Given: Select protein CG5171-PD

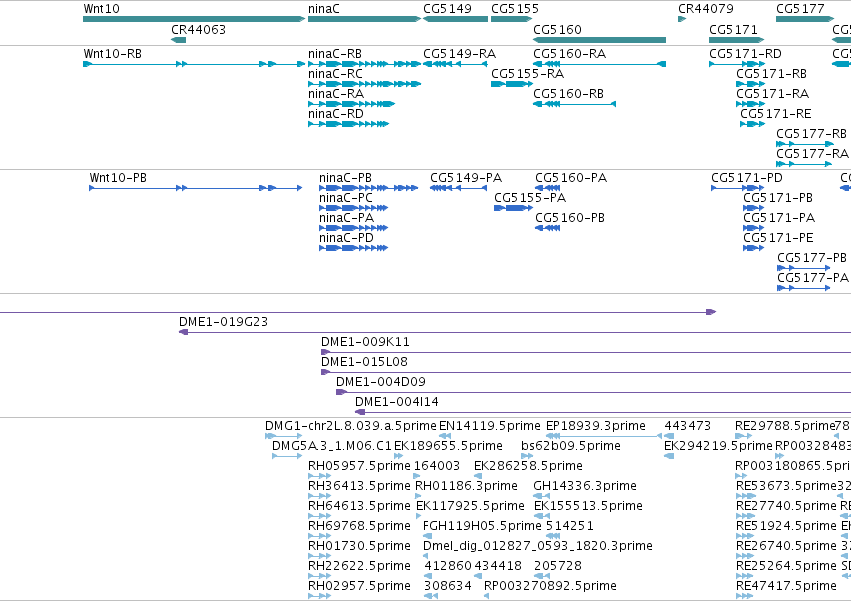Looking at the screenshot, I should coord(737,188).
